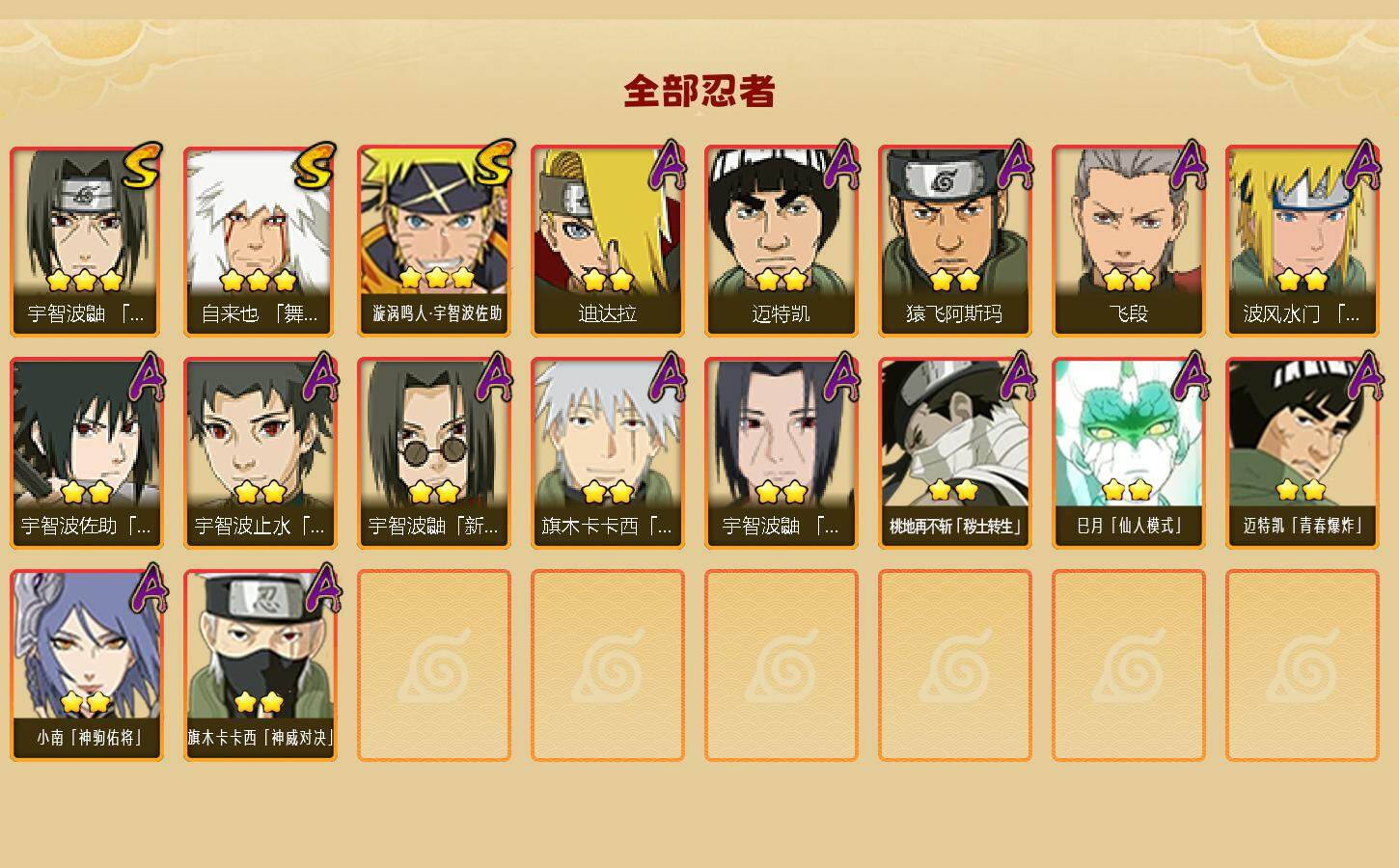Open the 桃地再不斩「秽土转生」 card
This screenshot has height=868, width=1399.
(x=955, y=453)
